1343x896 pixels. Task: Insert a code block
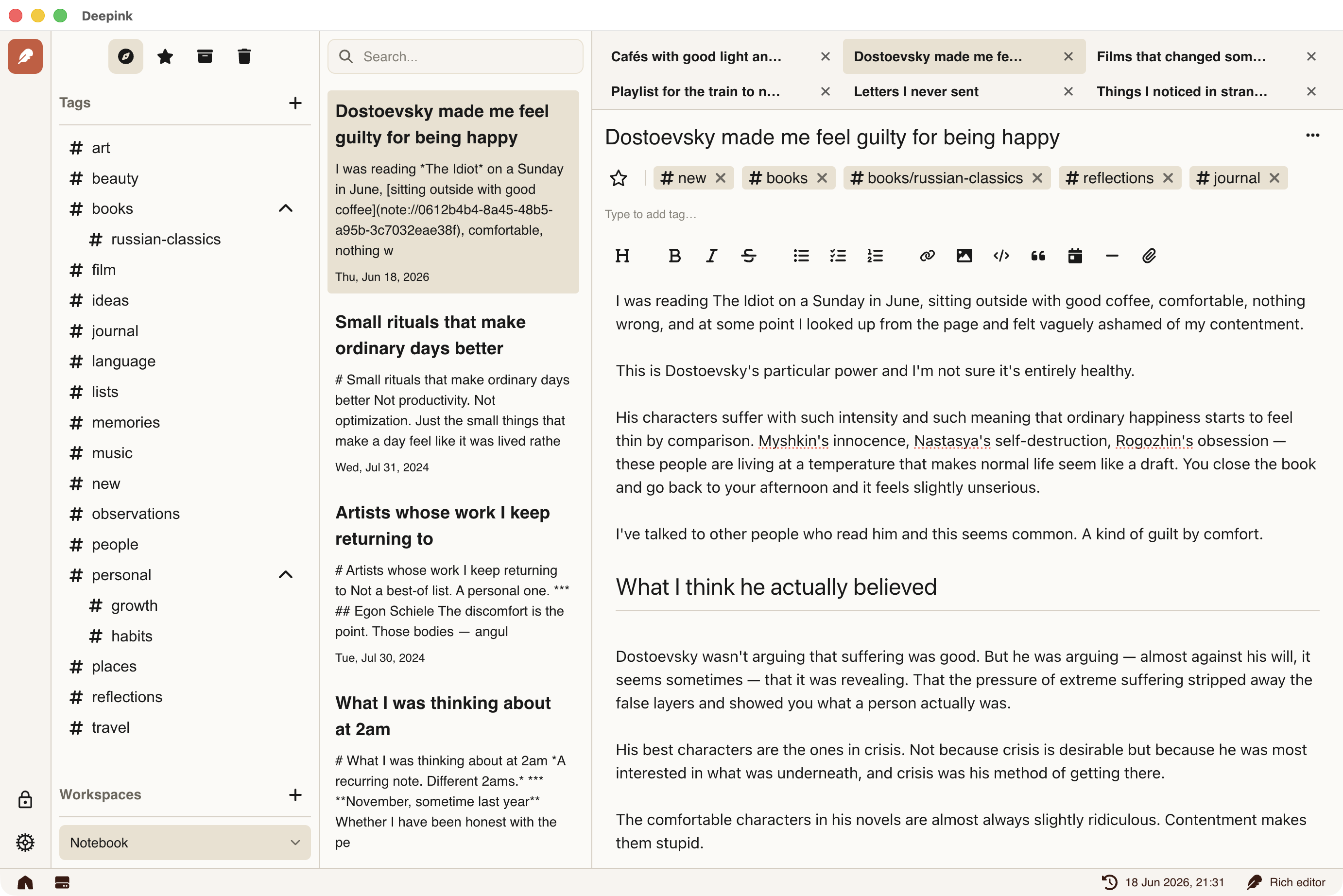pos(1001,256)
